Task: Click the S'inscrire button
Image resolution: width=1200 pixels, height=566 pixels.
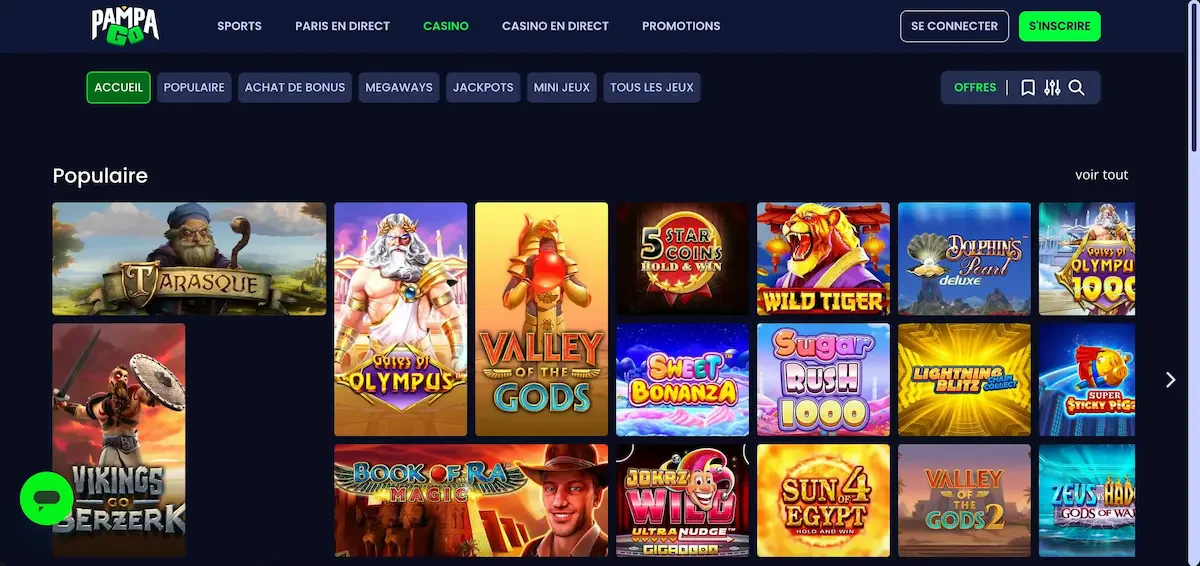Action: 1060,26
